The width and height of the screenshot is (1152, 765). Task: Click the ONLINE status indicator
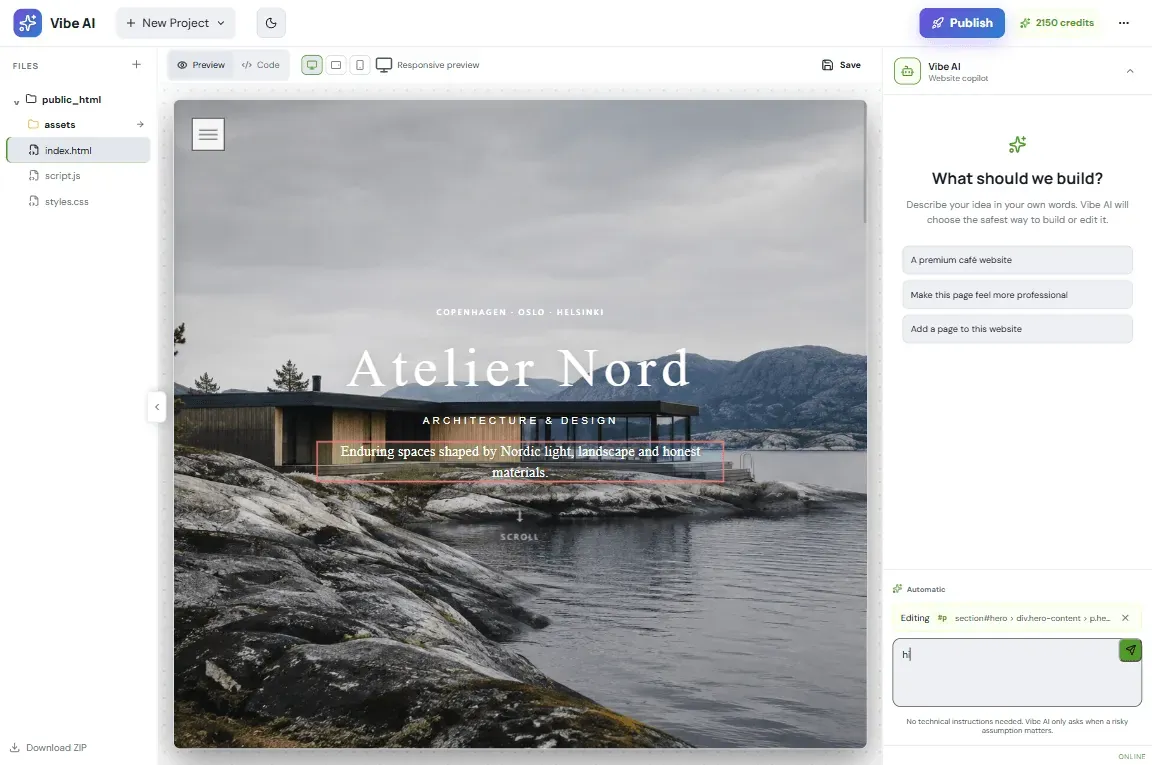(1131, 756)
